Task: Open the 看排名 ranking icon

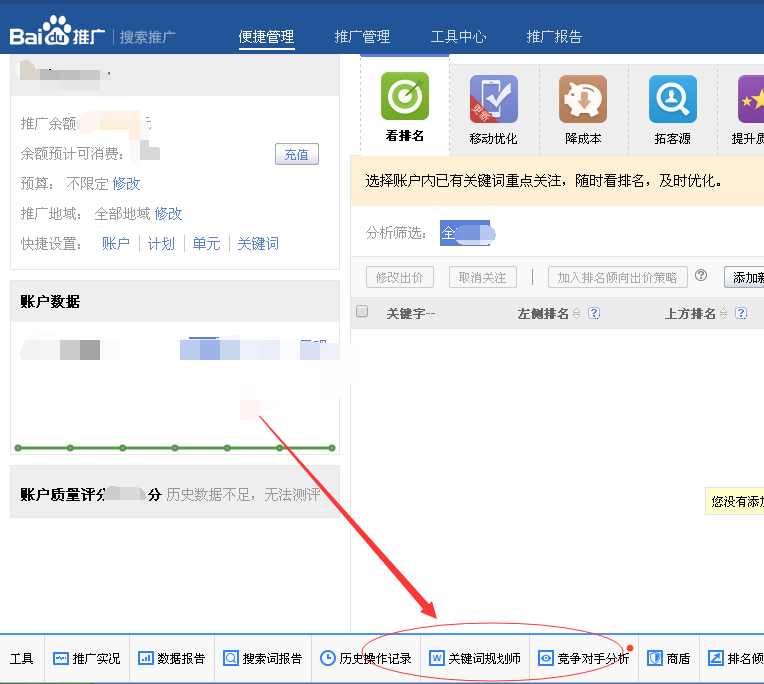Action: click(404, 97)
